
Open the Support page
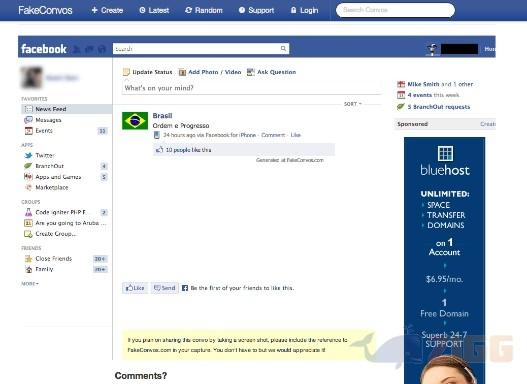coord(256,10)
